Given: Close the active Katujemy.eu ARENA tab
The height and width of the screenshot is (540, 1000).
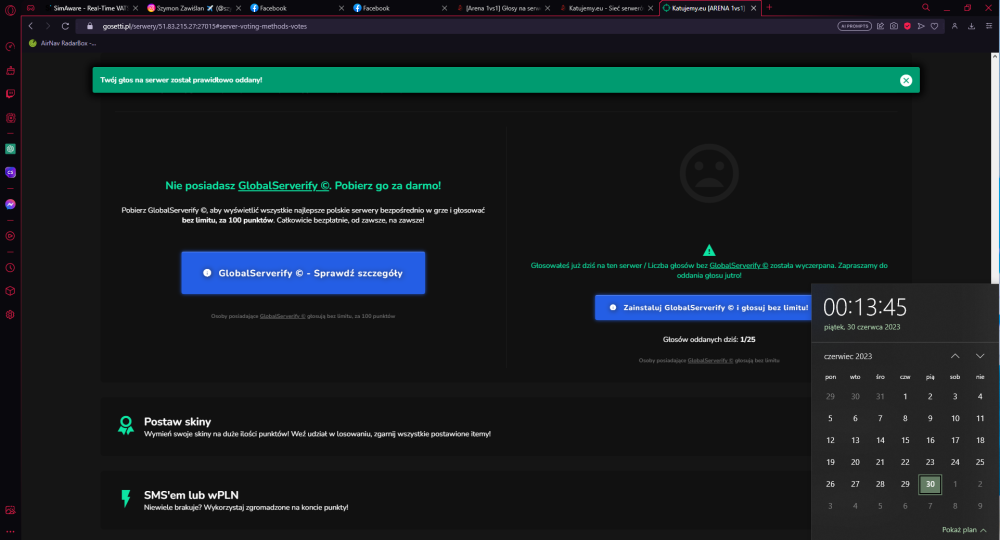Looking at the screenshot, I should 753,8.
